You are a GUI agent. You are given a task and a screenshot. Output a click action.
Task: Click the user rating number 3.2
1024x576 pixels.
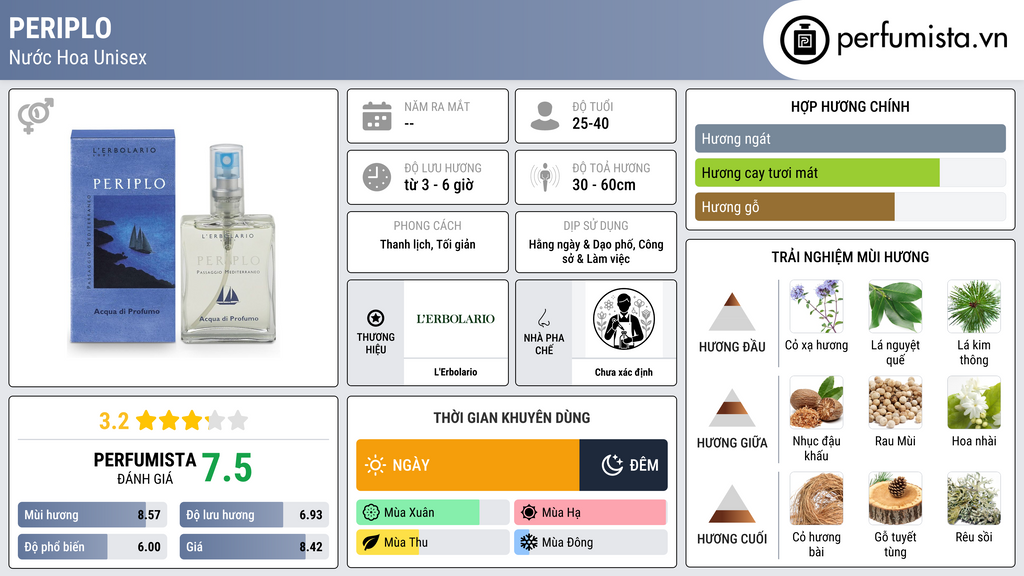(x=114, y=421)
